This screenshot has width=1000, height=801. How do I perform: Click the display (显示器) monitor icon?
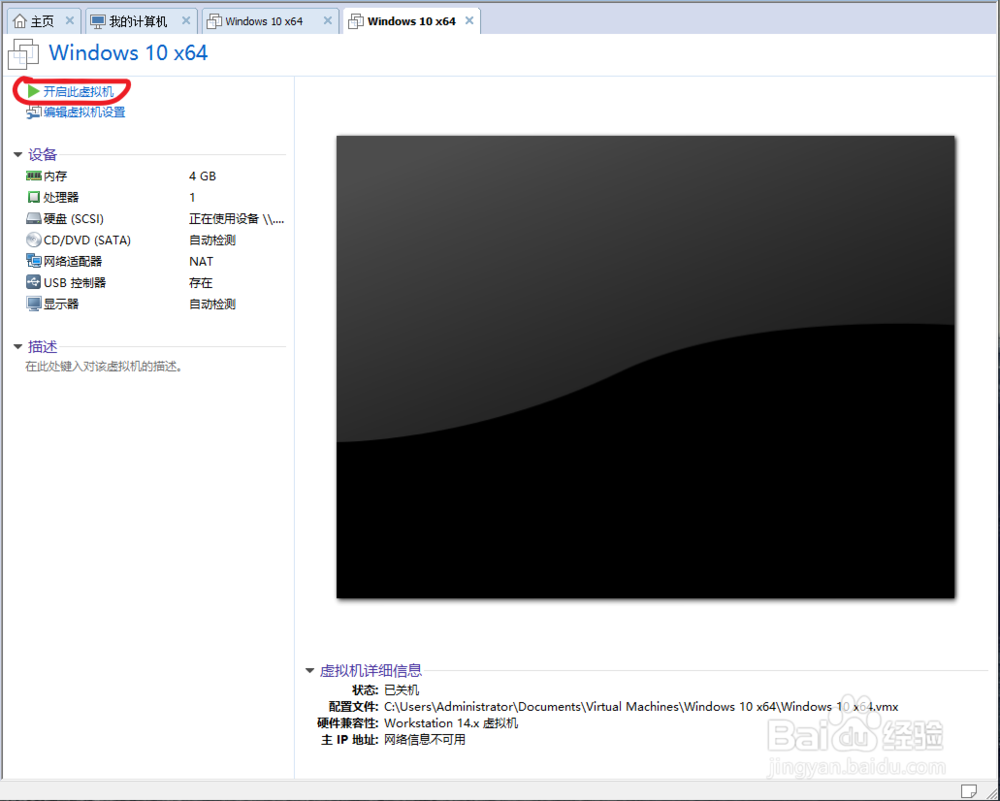pos(33,304)
